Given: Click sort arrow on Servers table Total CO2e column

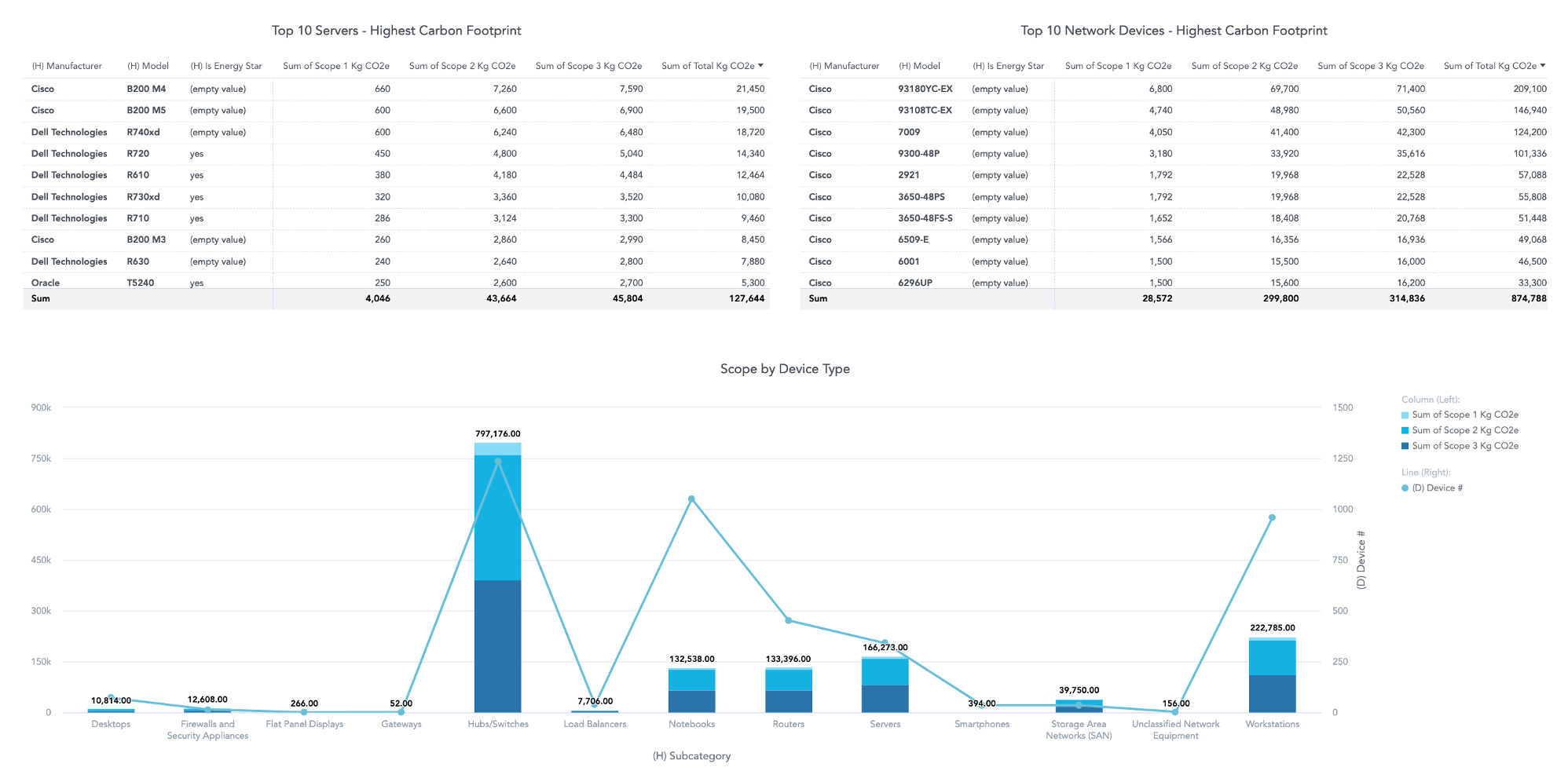Looking at the screenshot, I should click(x=760, y=66).
